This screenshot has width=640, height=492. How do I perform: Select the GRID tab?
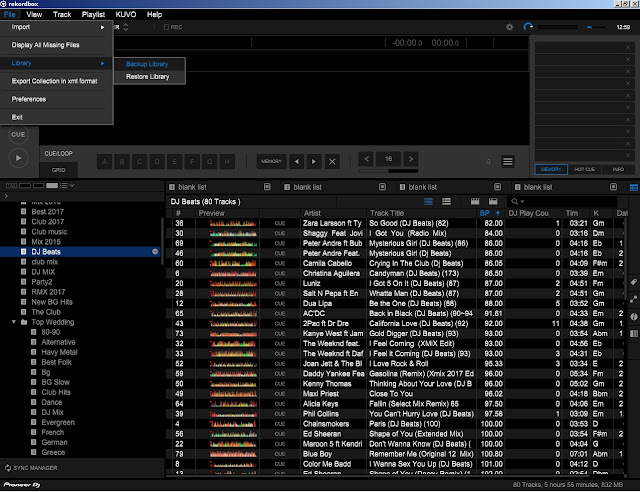(x=58, y=170)
